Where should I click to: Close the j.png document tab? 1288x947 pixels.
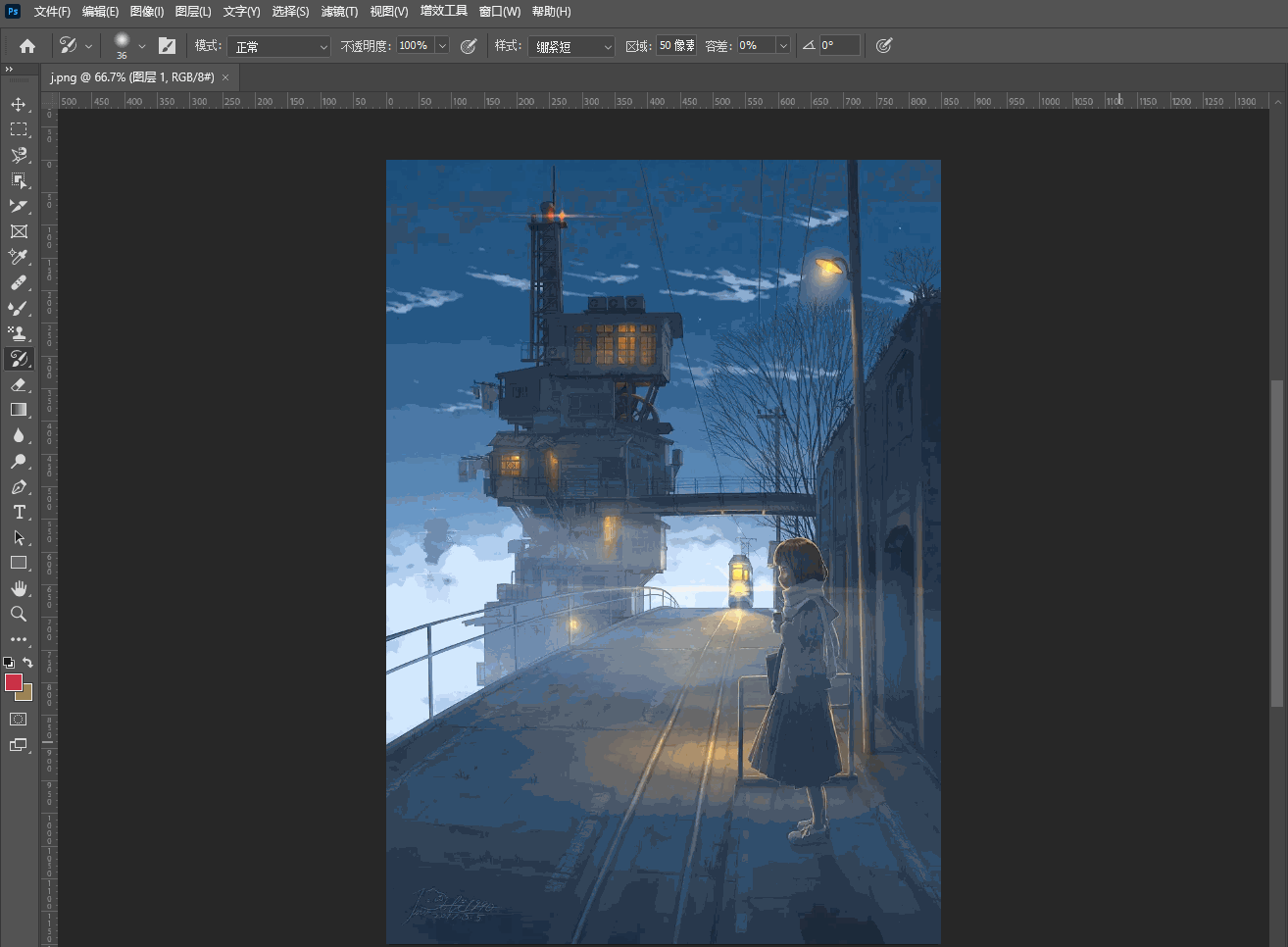(225, 77)
